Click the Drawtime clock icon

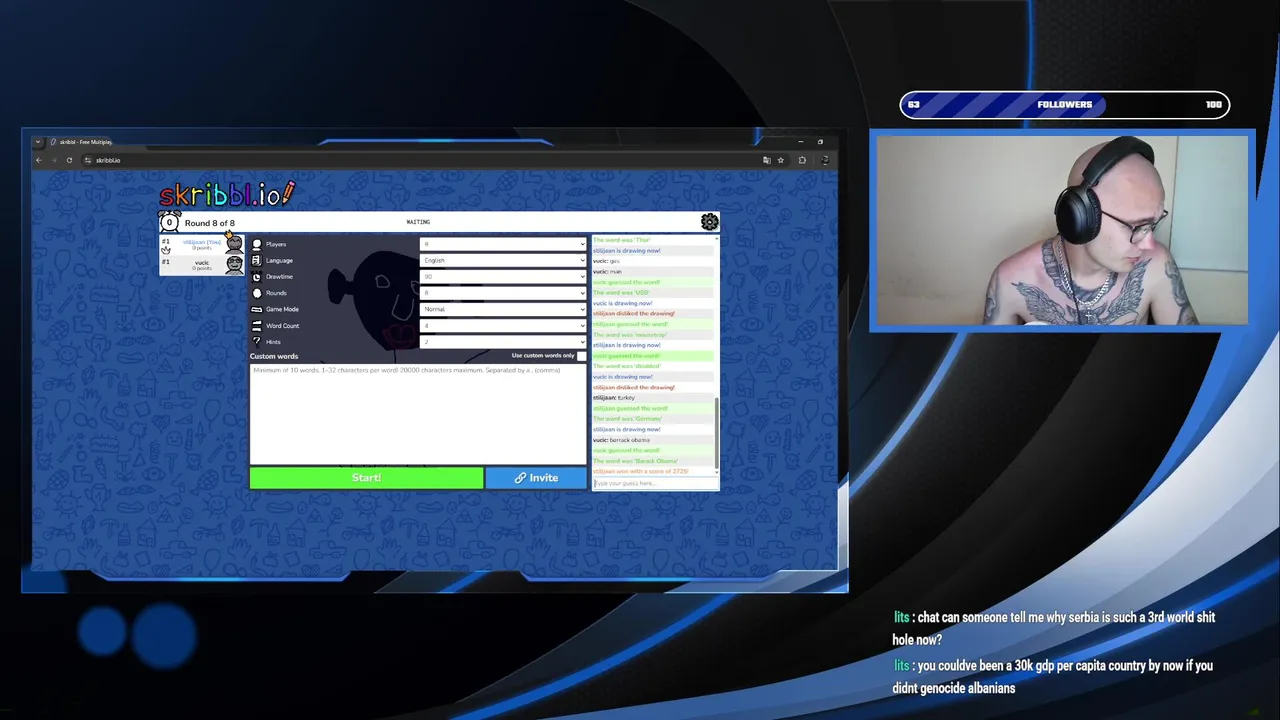(257, 277)
